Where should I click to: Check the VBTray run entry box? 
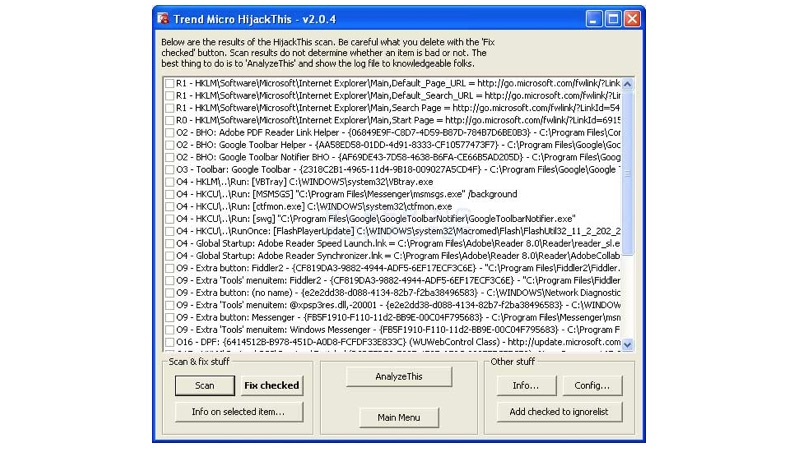tap(169, 182)
